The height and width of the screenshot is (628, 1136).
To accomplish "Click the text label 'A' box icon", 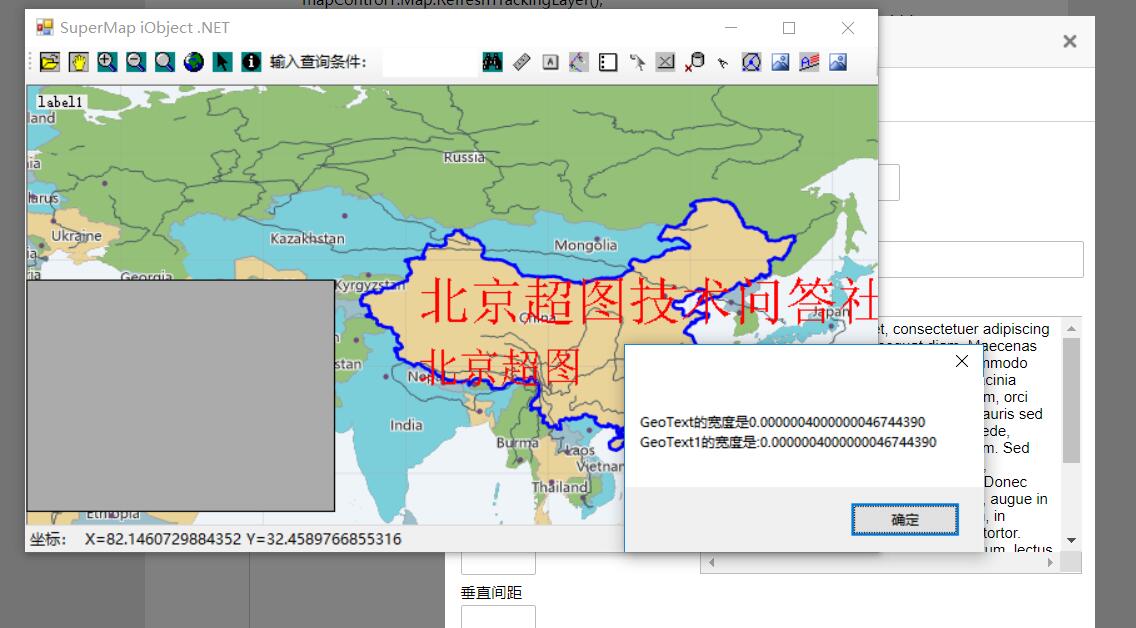I will point(551,62).
